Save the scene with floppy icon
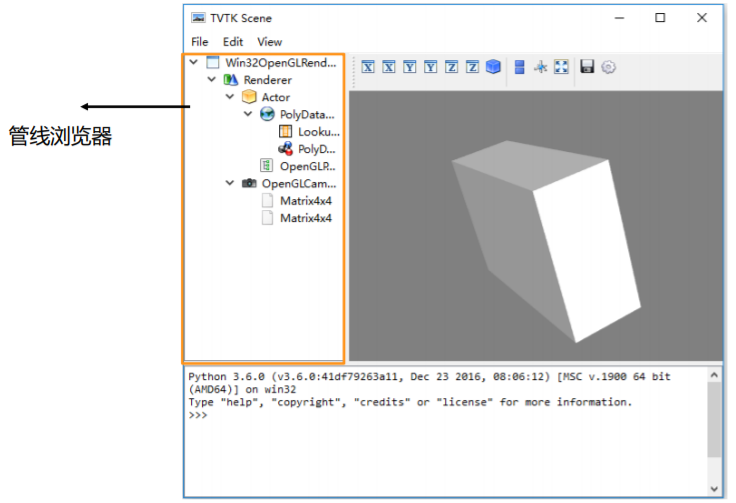 587,67
